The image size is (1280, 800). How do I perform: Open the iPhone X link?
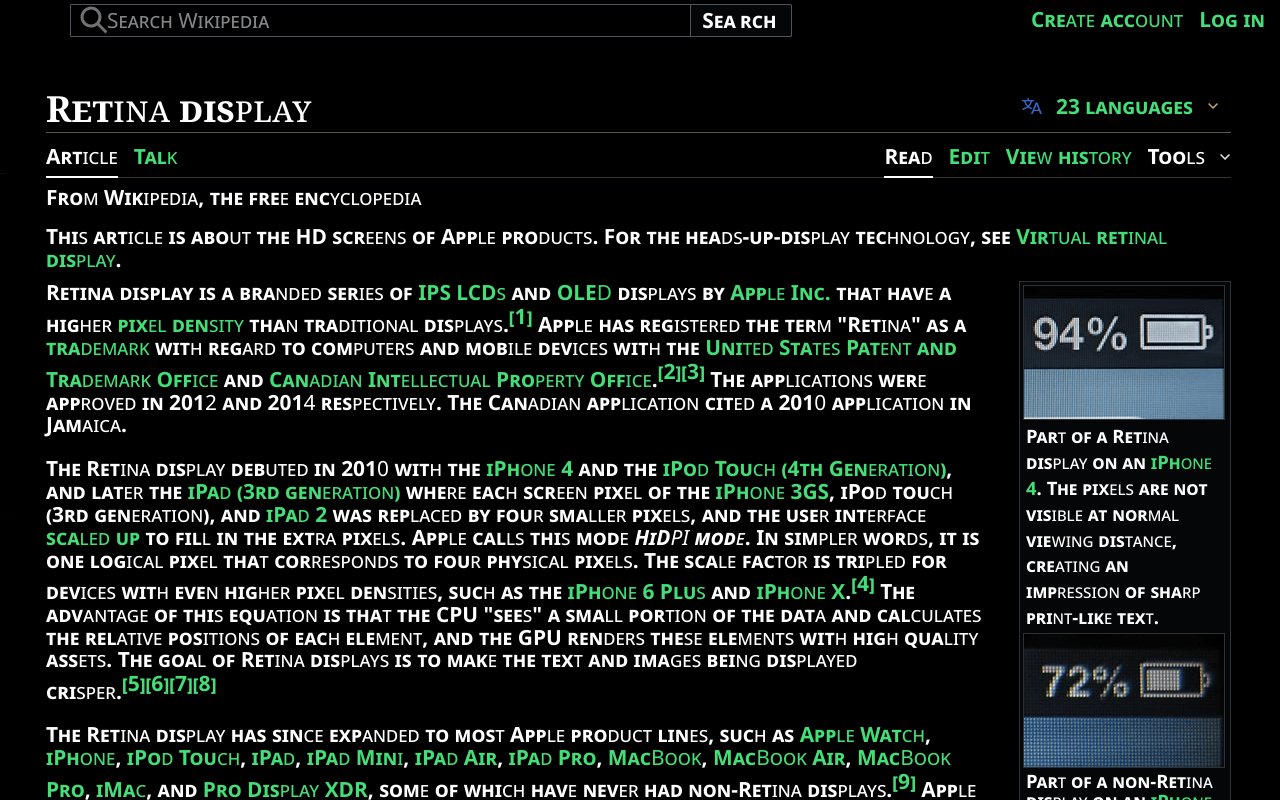(x=800, y=592)
